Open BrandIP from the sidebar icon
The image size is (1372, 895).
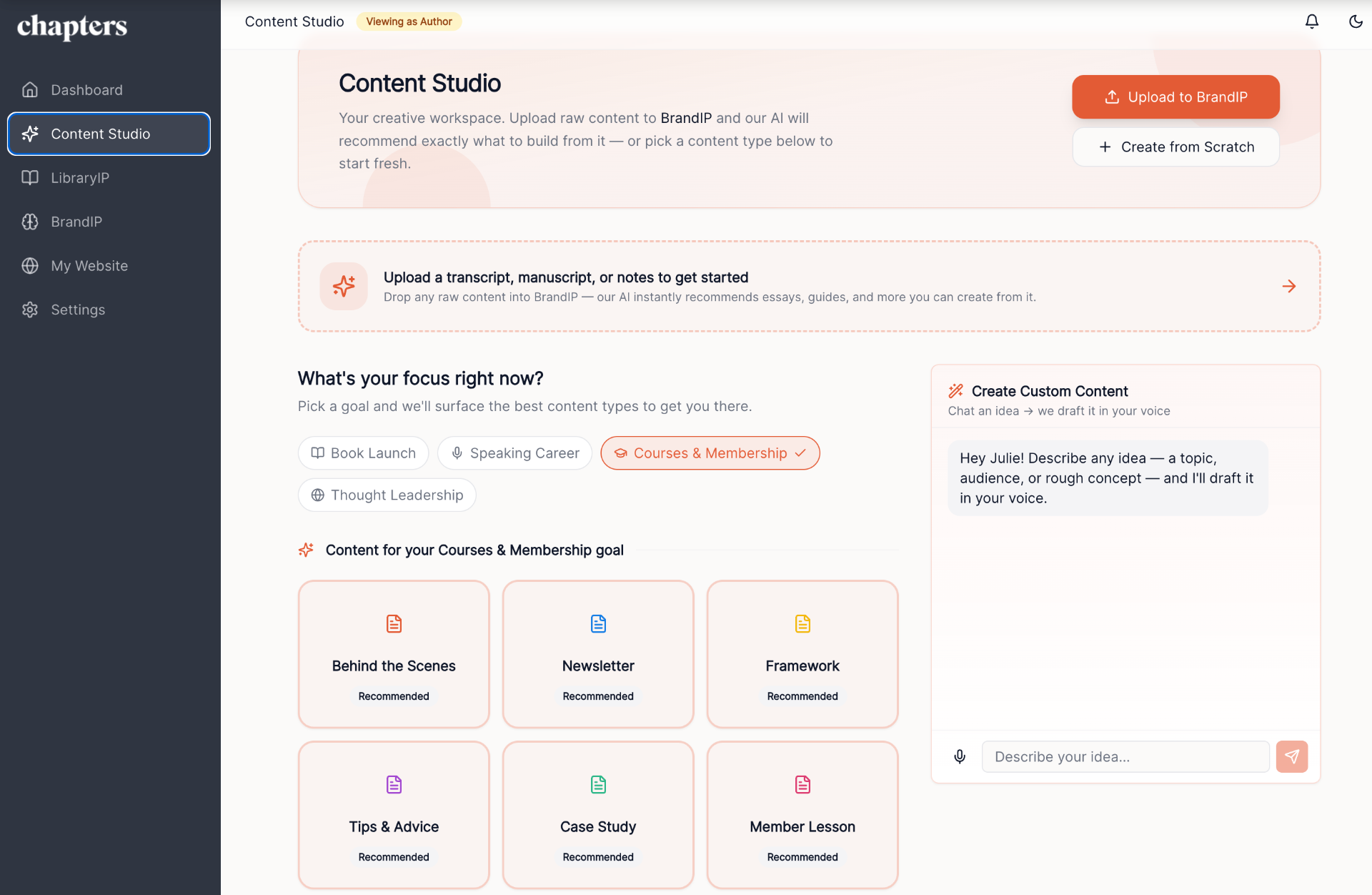29,222
